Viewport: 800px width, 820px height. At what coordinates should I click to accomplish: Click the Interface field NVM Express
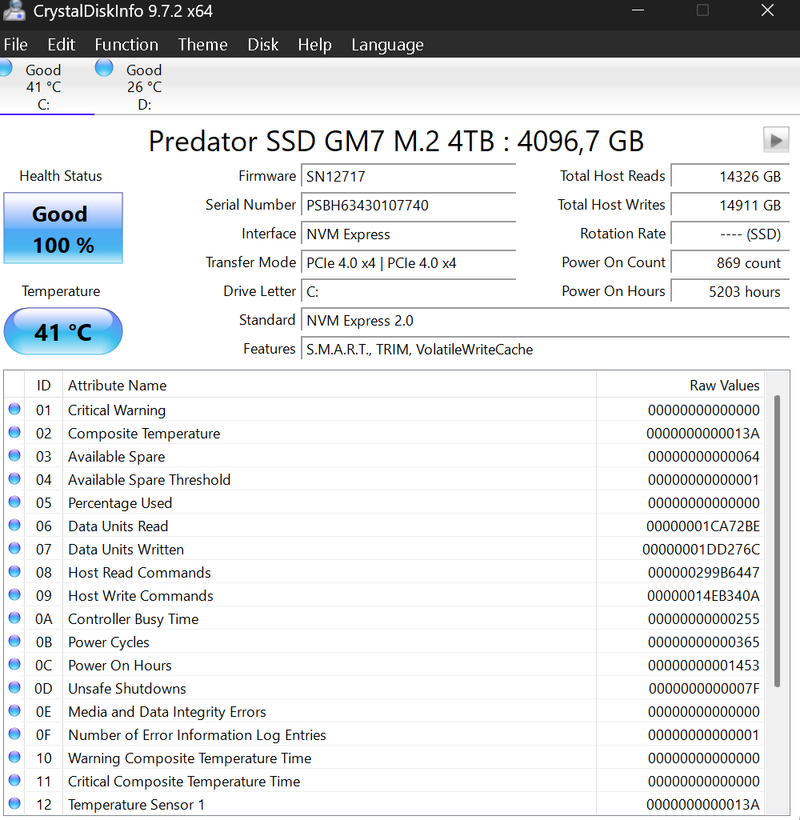(x=408, y=234)
